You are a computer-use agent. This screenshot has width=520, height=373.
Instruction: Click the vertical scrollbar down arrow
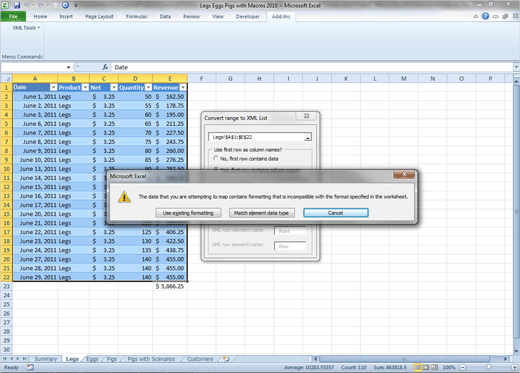[x=516, y=351]
